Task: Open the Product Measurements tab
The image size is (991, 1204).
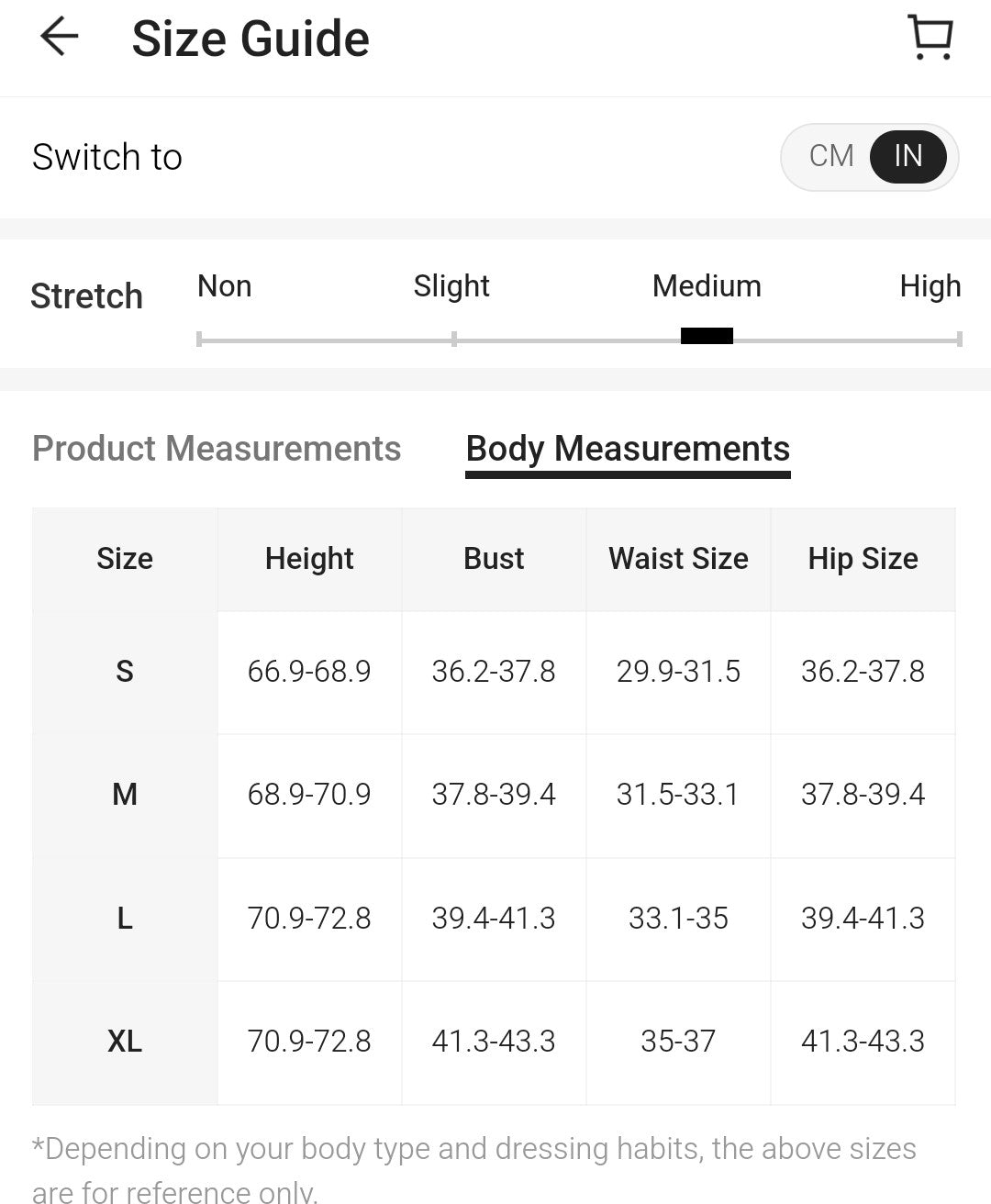Action: [x=217, y=449]
